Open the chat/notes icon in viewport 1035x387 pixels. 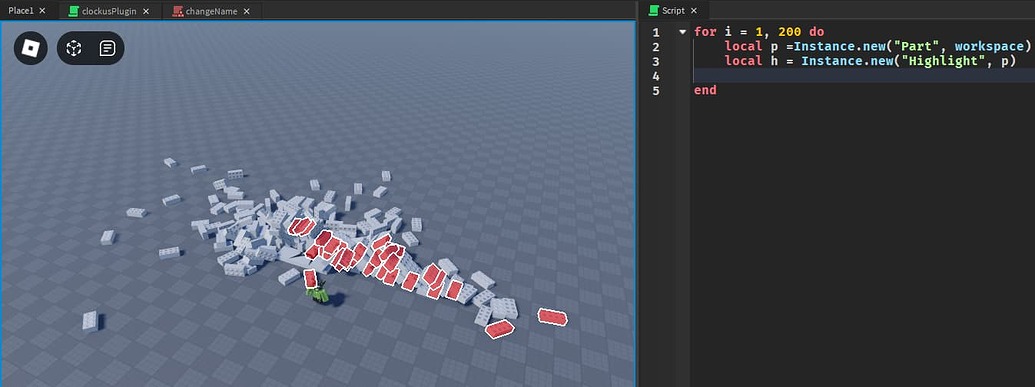pos(108,48)
